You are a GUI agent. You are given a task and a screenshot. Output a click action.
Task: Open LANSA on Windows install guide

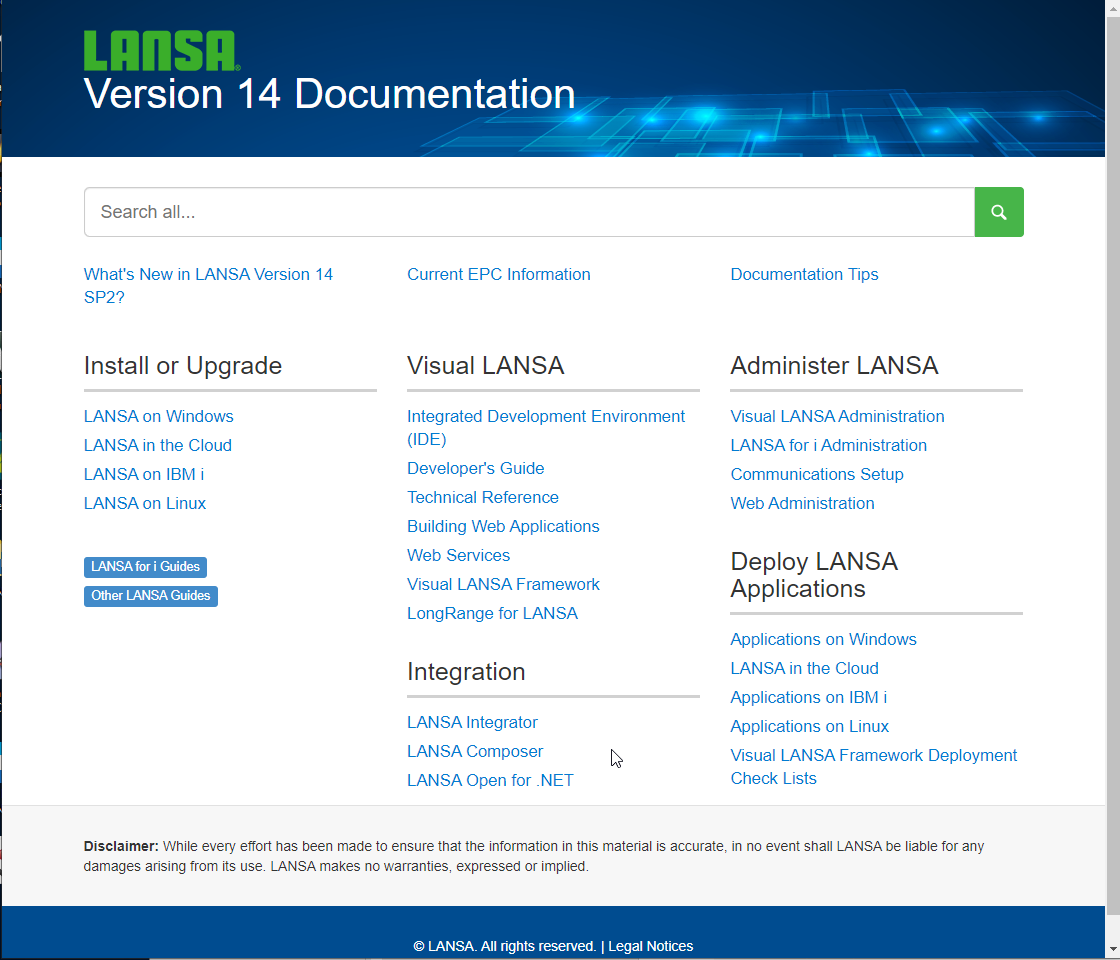click(159, 416)
